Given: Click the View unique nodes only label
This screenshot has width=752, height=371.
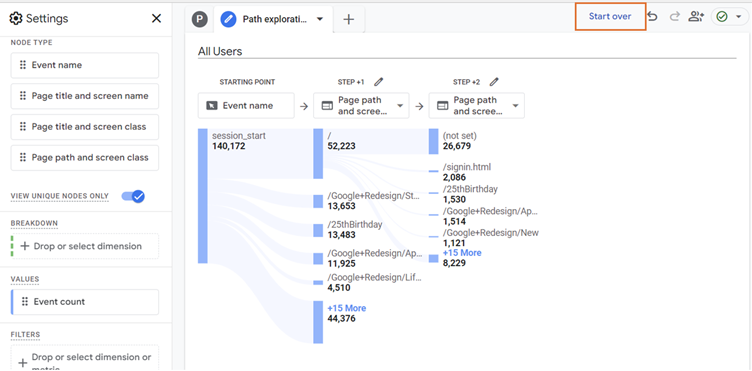Looking at the screenshot, I should [60, 196].
